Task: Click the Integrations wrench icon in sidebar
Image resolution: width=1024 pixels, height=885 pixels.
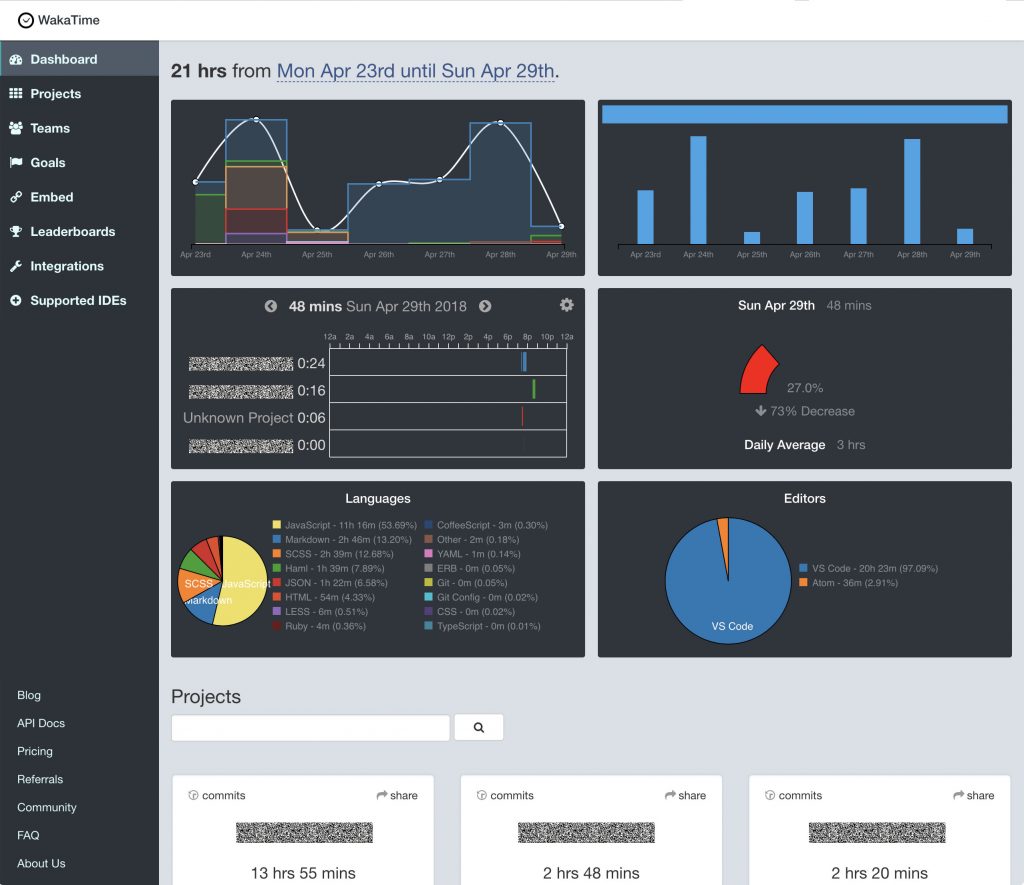Action: [x=16, y=266]
